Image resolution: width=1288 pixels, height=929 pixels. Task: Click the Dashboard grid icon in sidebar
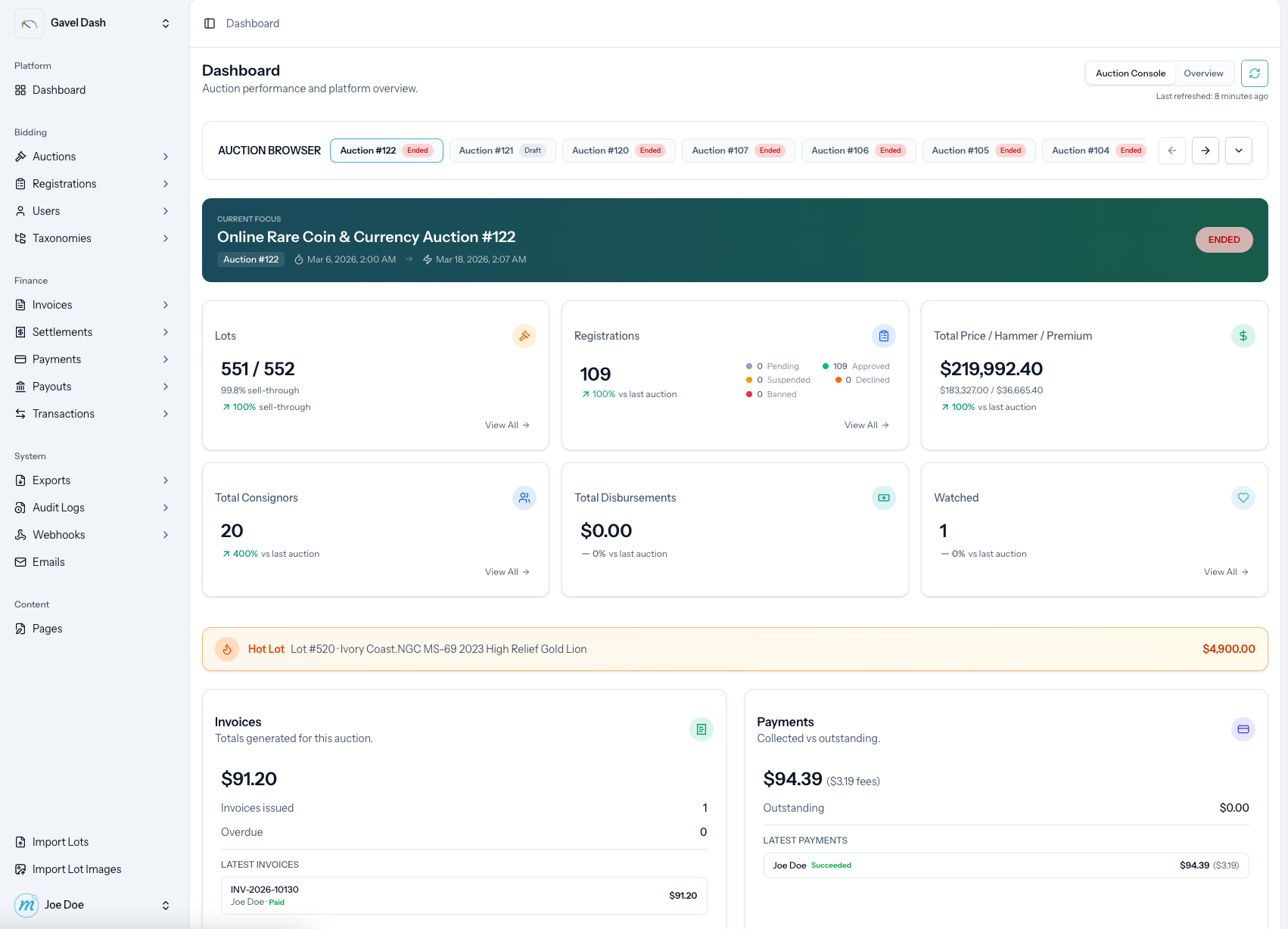click(x=20, y=90)
